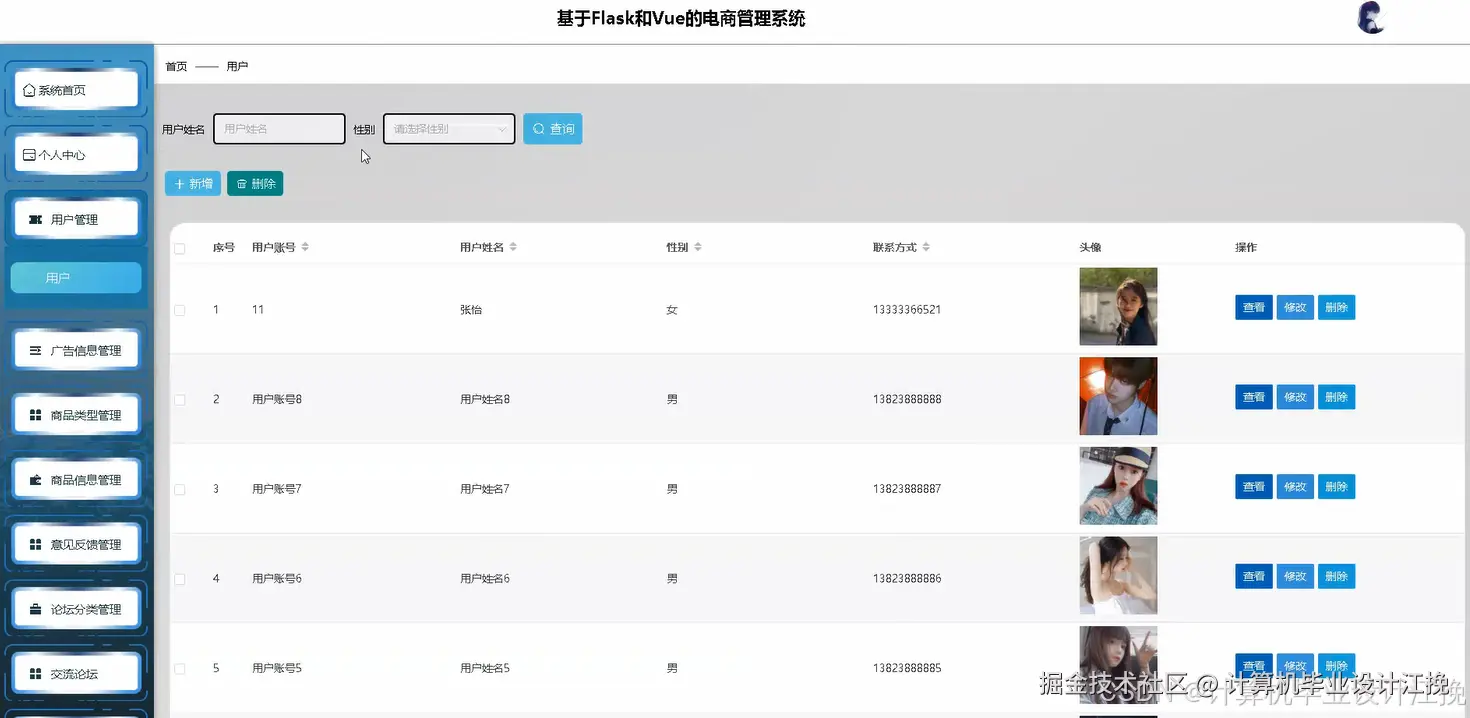This screenshot has height=718, width=1470.
Task: Sort by the 联系方式 column arrows
Action: (926, 247)
